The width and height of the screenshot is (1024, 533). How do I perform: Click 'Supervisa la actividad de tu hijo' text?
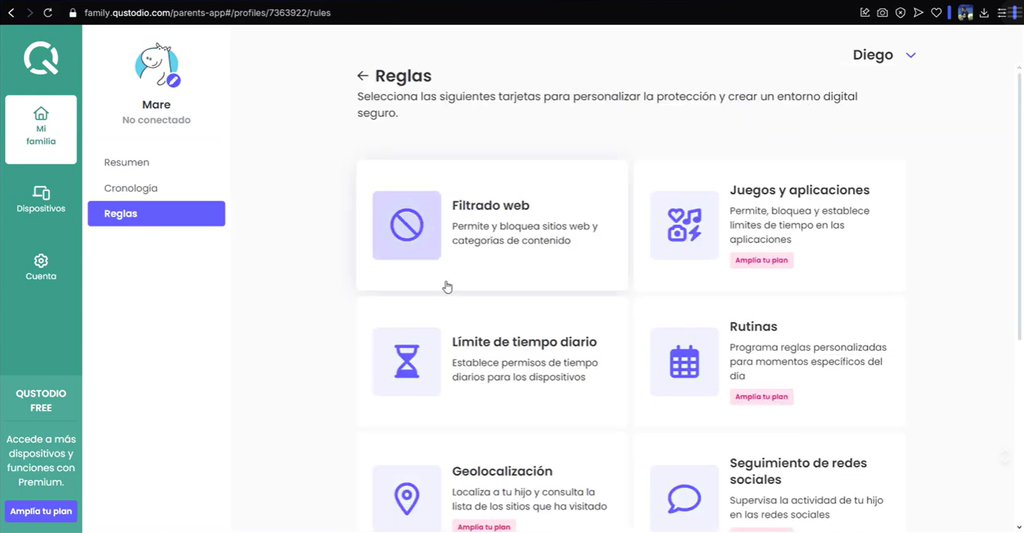[807, 508]
